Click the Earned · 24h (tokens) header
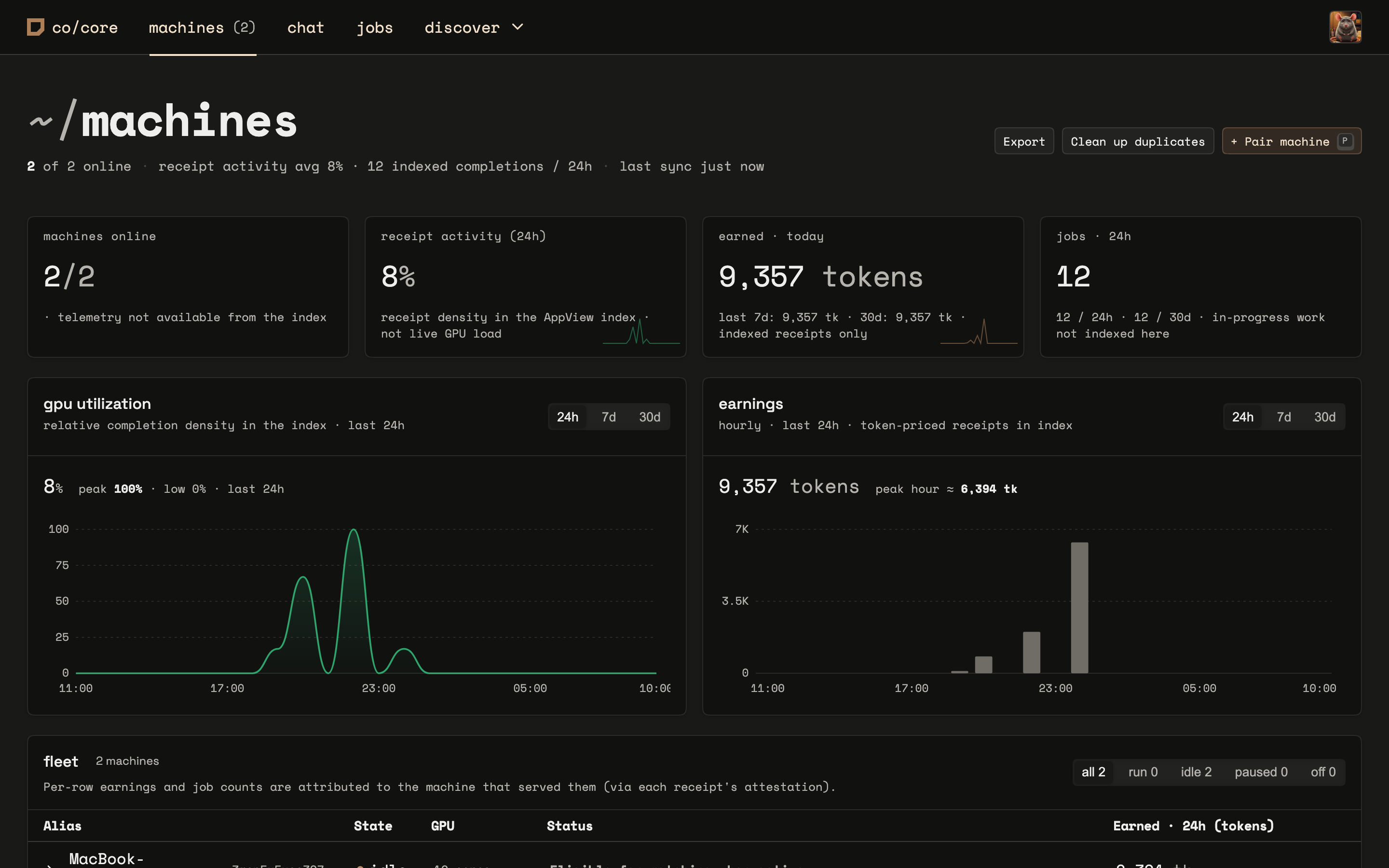Viewport: 1389px width, 868px height. pos(1193,826)
